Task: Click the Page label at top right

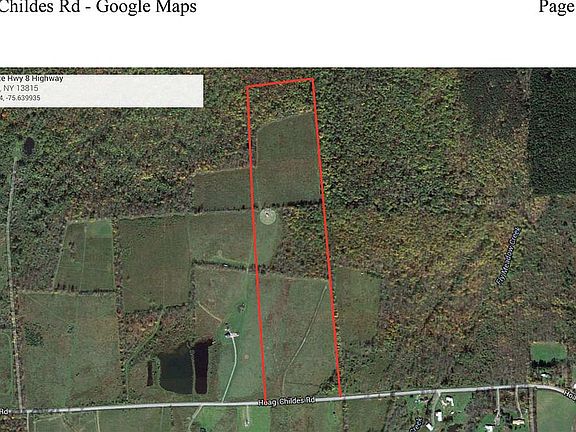Action: [557, 7]
